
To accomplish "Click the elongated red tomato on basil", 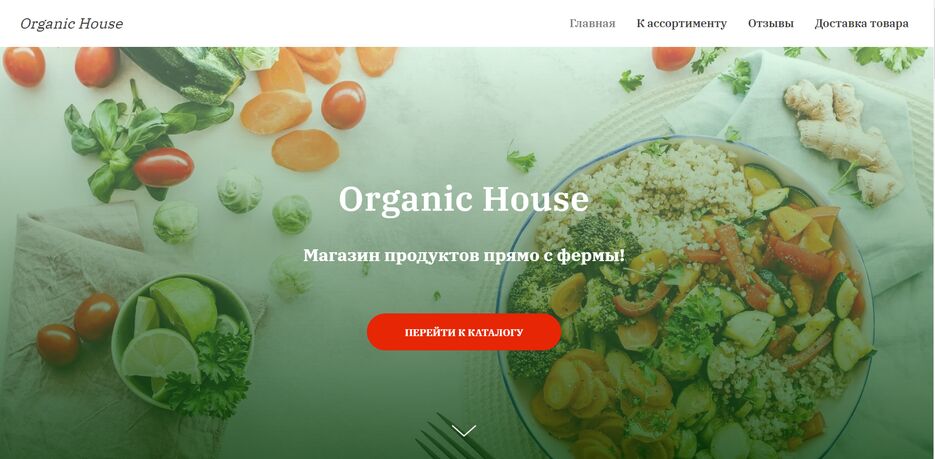I will coord(163,167).
